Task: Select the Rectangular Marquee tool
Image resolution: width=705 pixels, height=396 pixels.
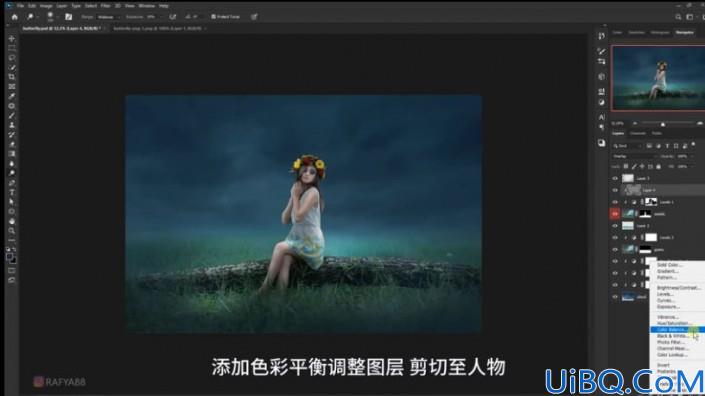Action: point(12,48)
